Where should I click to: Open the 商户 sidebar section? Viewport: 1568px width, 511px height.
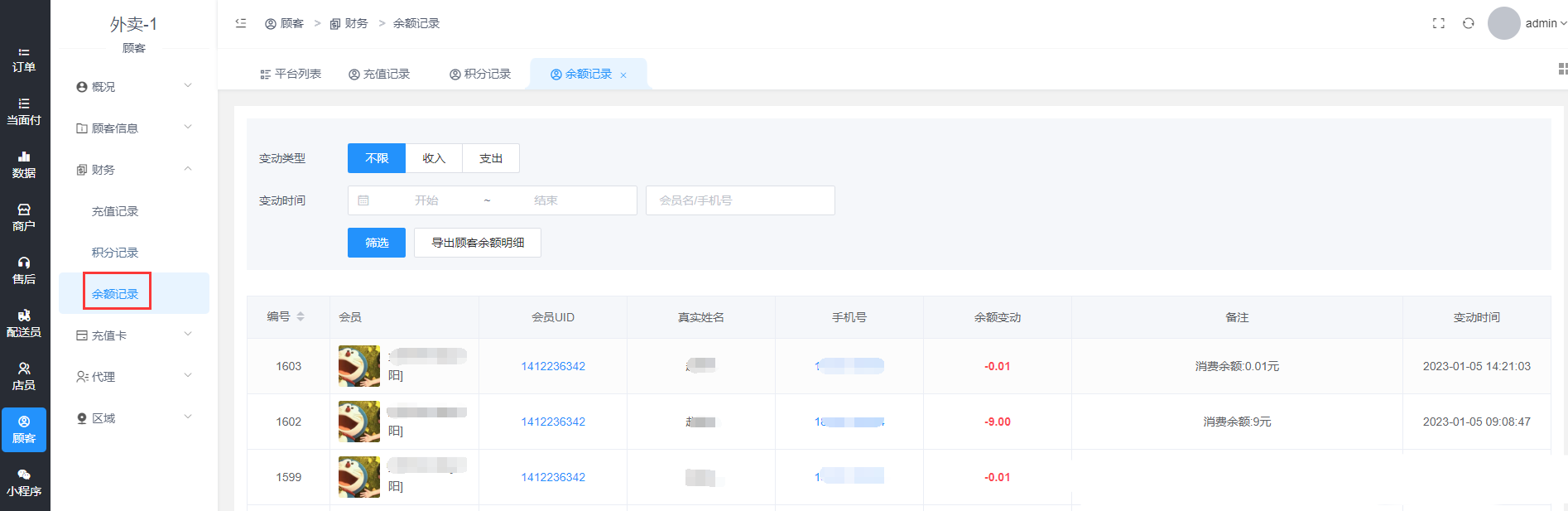click(x=24, y=219)
